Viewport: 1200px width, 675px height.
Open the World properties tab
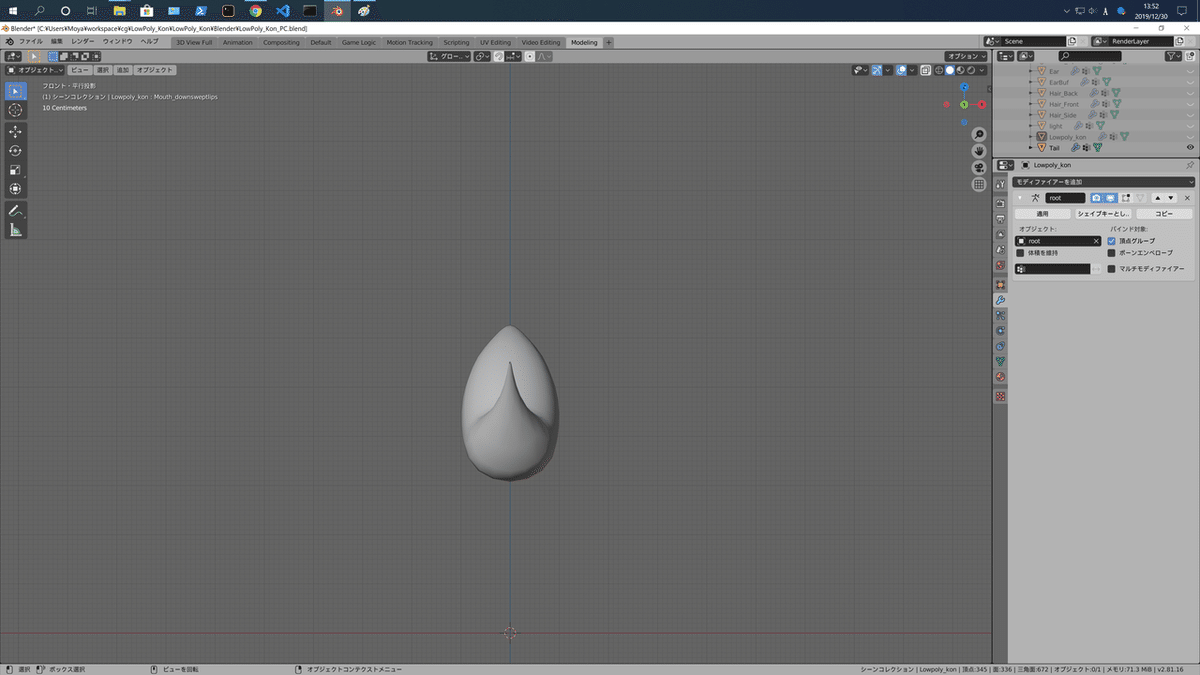click(x=1000, y=265)
